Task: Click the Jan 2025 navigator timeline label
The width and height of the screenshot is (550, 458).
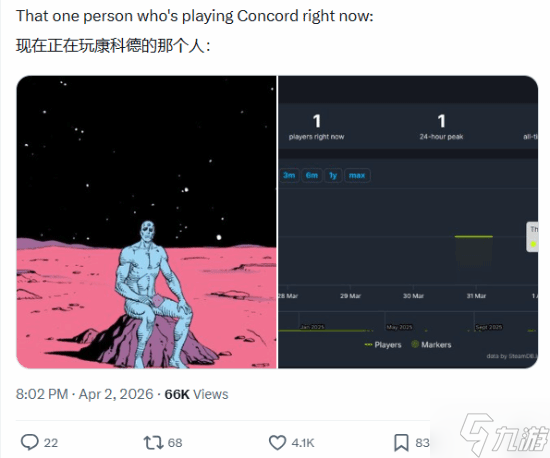Action: pos(312,327)
